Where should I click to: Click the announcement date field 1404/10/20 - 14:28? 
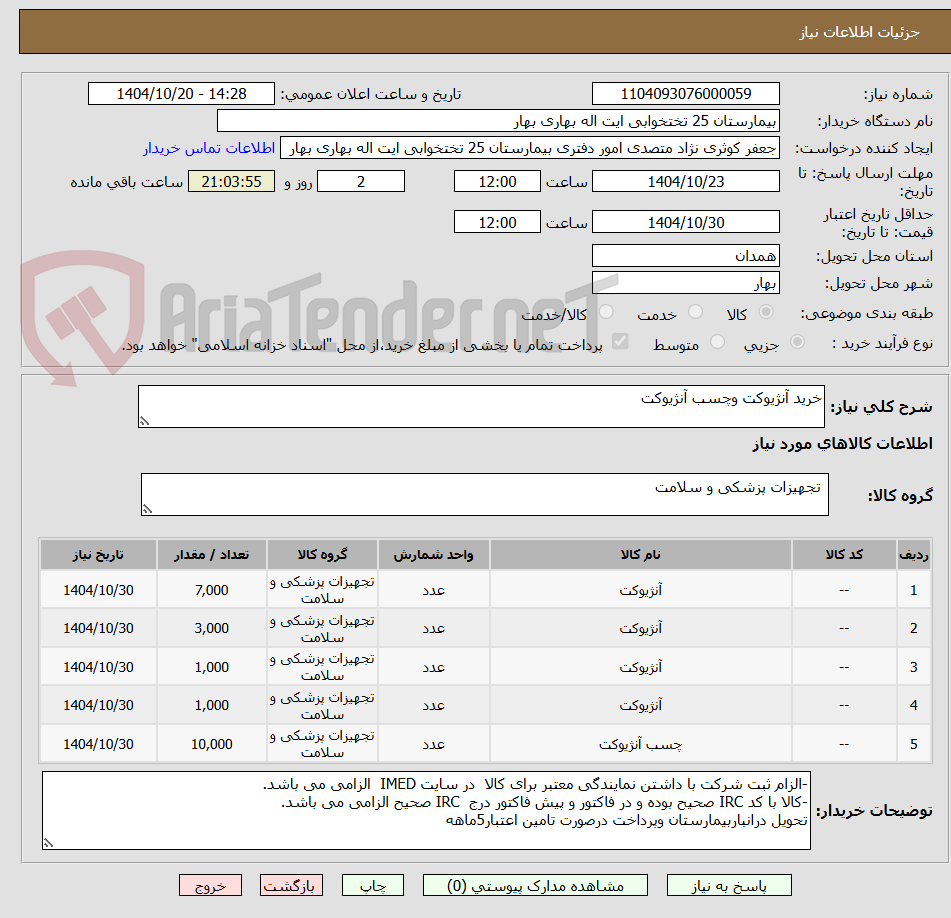[181, 94]
